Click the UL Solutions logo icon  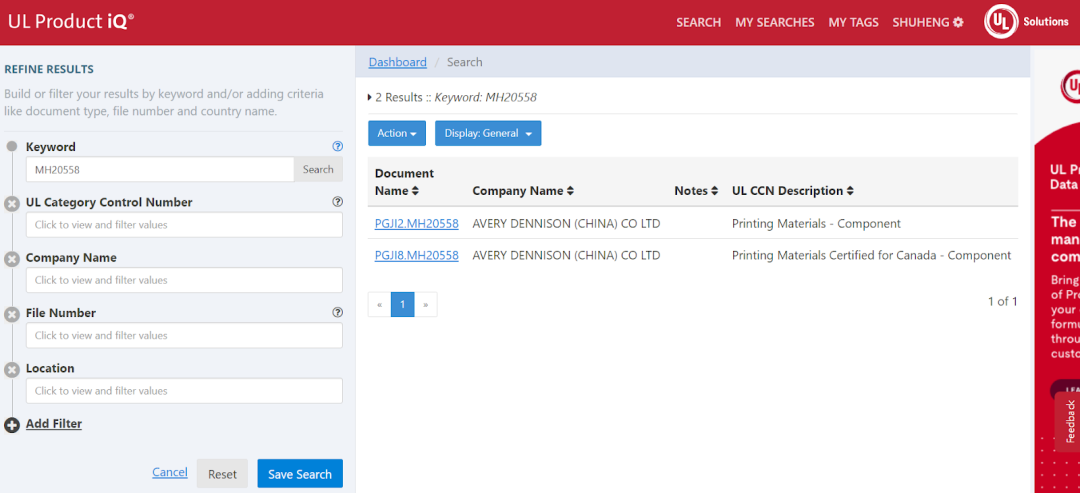[1001, 22]
